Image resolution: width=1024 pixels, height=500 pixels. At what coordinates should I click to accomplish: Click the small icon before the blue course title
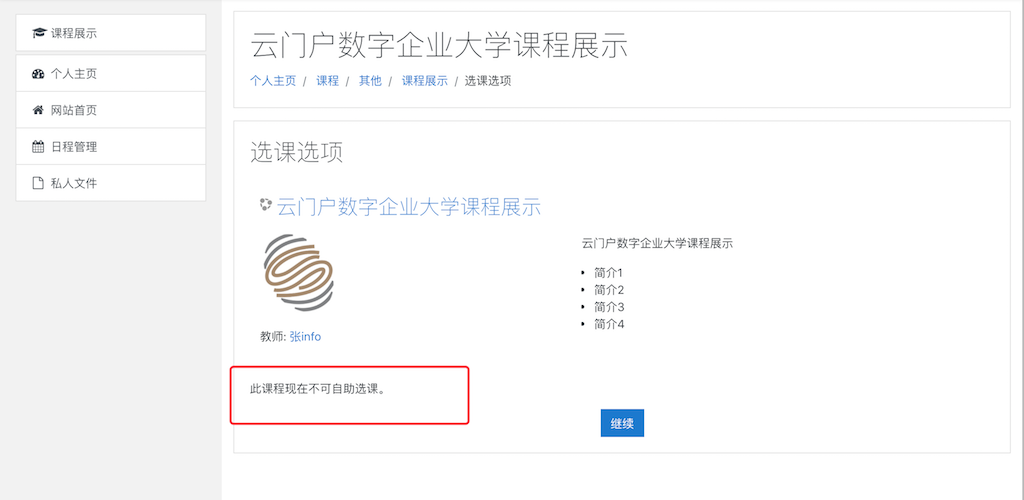[x=265, y=204]
